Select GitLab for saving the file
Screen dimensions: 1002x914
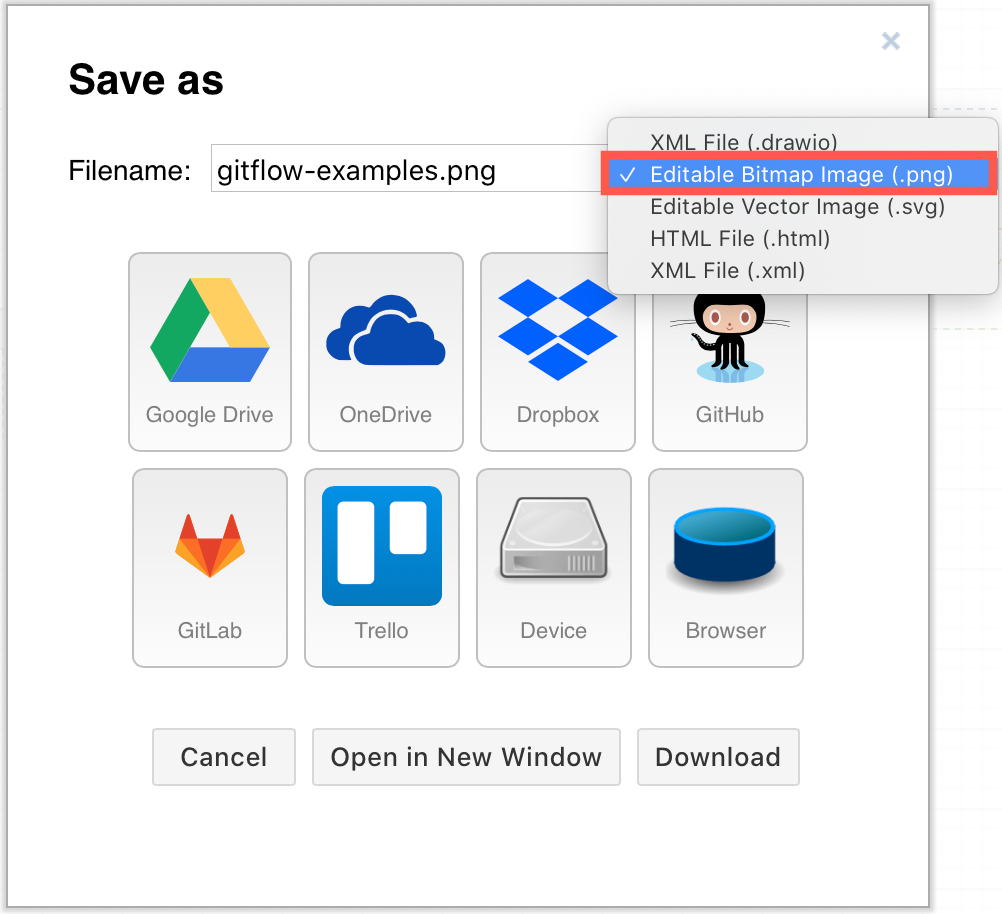[x=209, y=567]
